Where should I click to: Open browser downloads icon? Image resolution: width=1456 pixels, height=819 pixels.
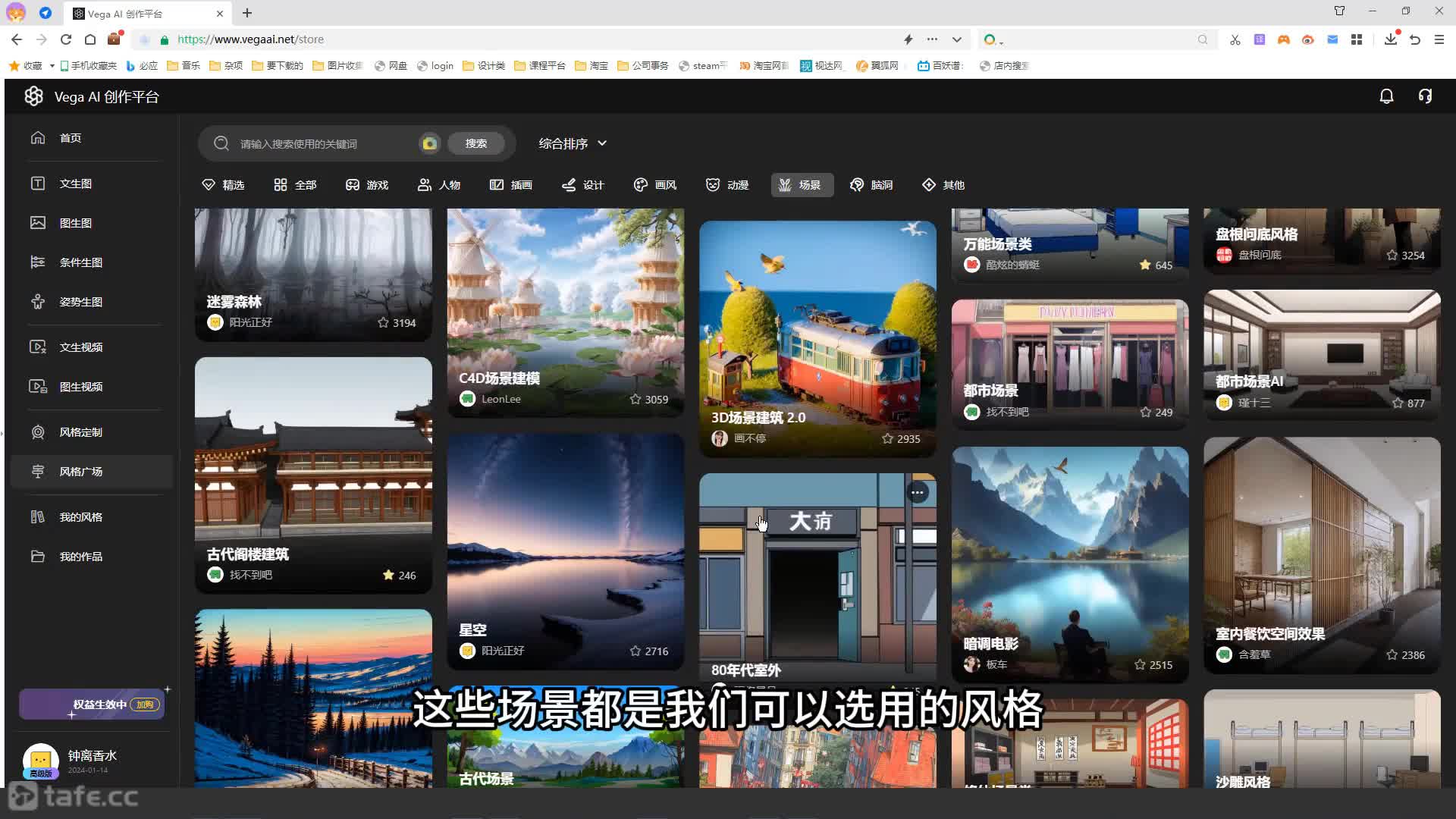[1390, 39]
